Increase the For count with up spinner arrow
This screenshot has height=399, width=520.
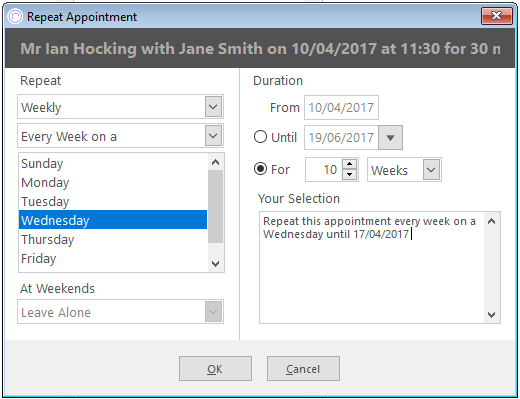[349, 164]
